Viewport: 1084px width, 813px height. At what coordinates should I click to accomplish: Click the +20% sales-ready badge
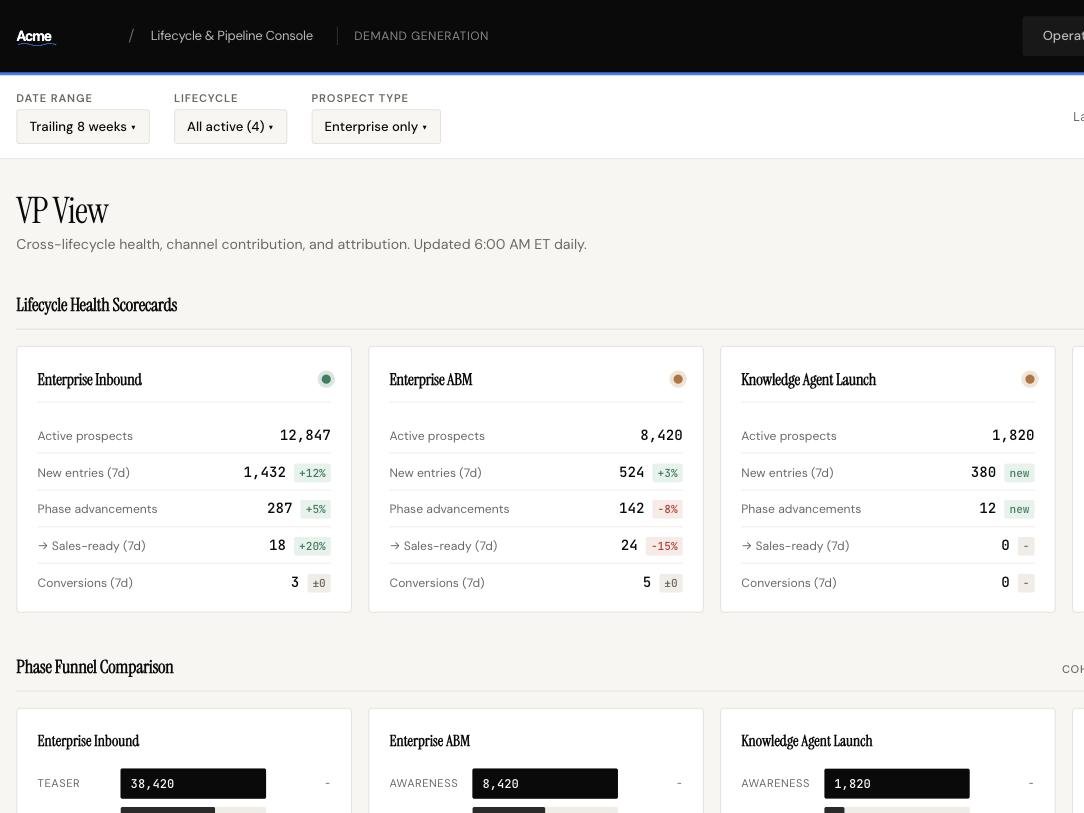click(x=312, y=546)
